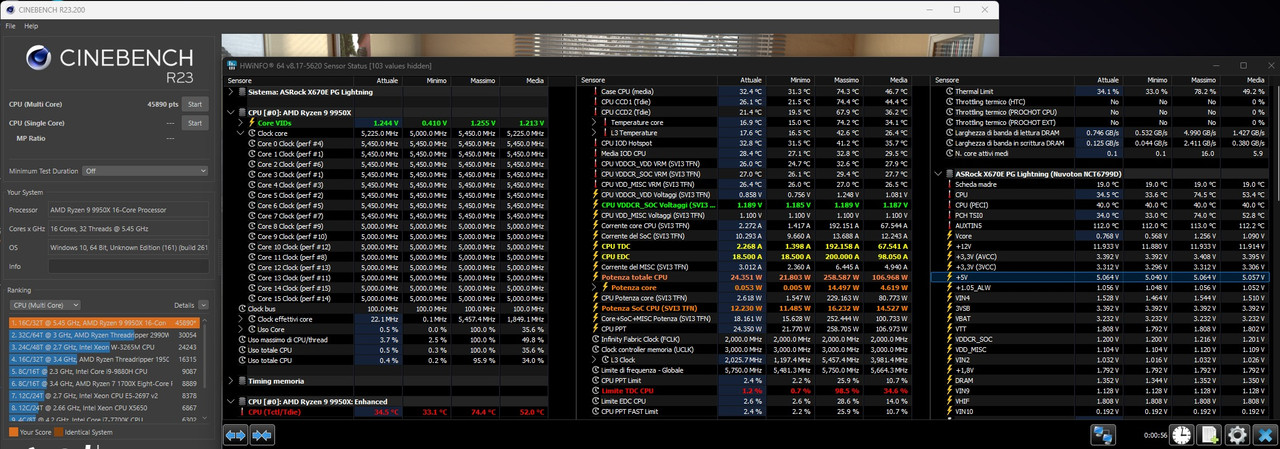Viewport: 1280px width, 449px height.
Task: Click the orange Your Score legend swatch
Action: point(13,432)
